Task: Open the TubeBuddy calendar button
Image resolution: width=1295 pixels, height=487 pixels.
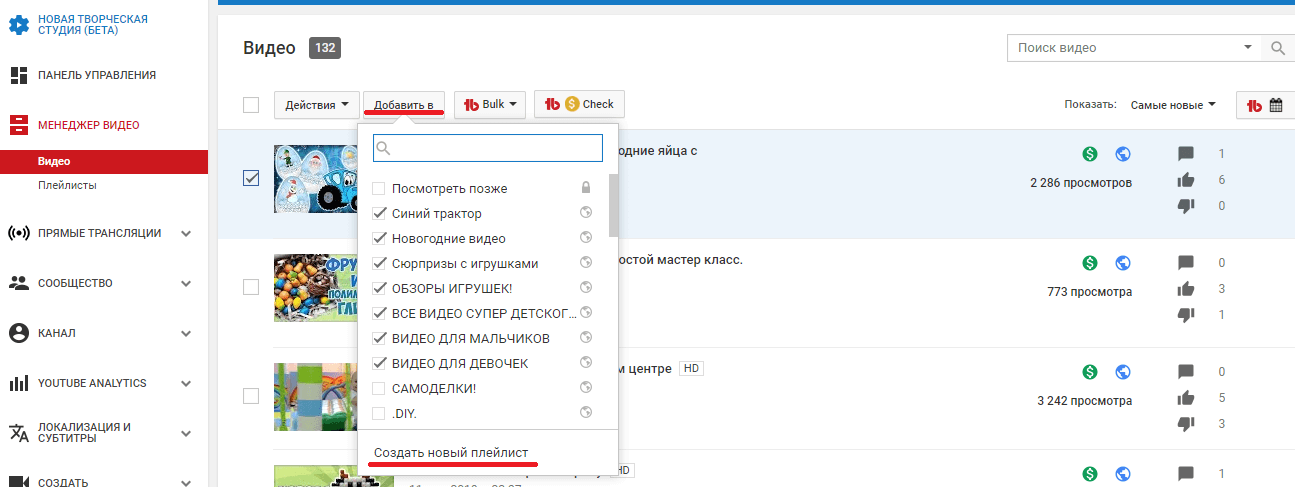Action: (x=1265, y=105)
